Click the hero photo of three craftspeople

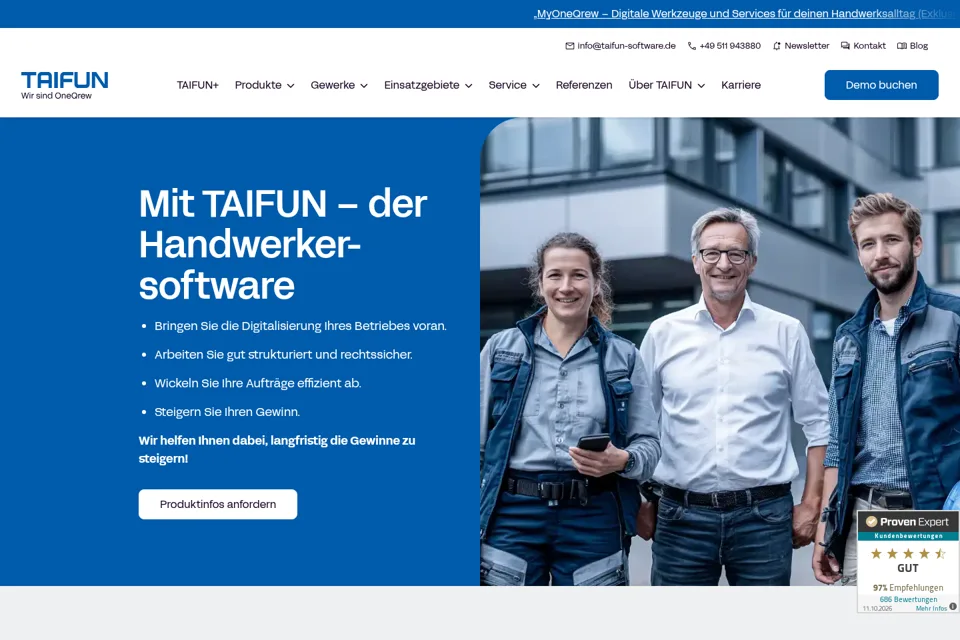click(720, 352)
